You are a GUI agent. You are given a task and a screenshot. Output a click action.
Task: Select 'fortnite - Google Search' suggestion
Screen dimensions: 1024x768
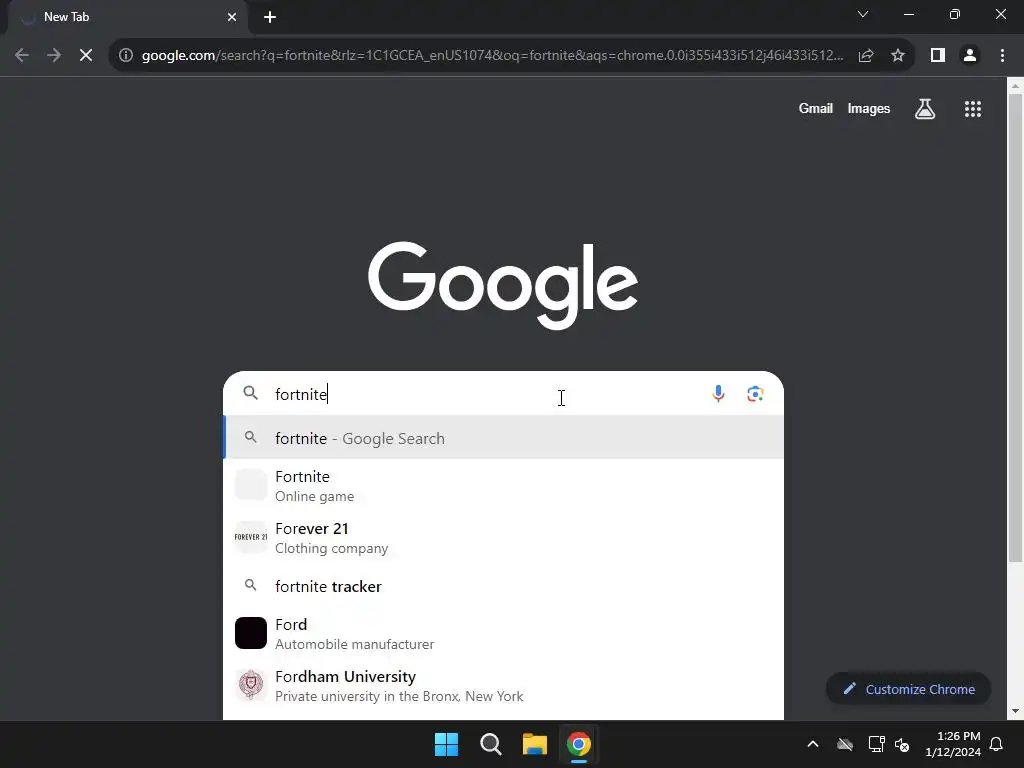tap(504, 438)
